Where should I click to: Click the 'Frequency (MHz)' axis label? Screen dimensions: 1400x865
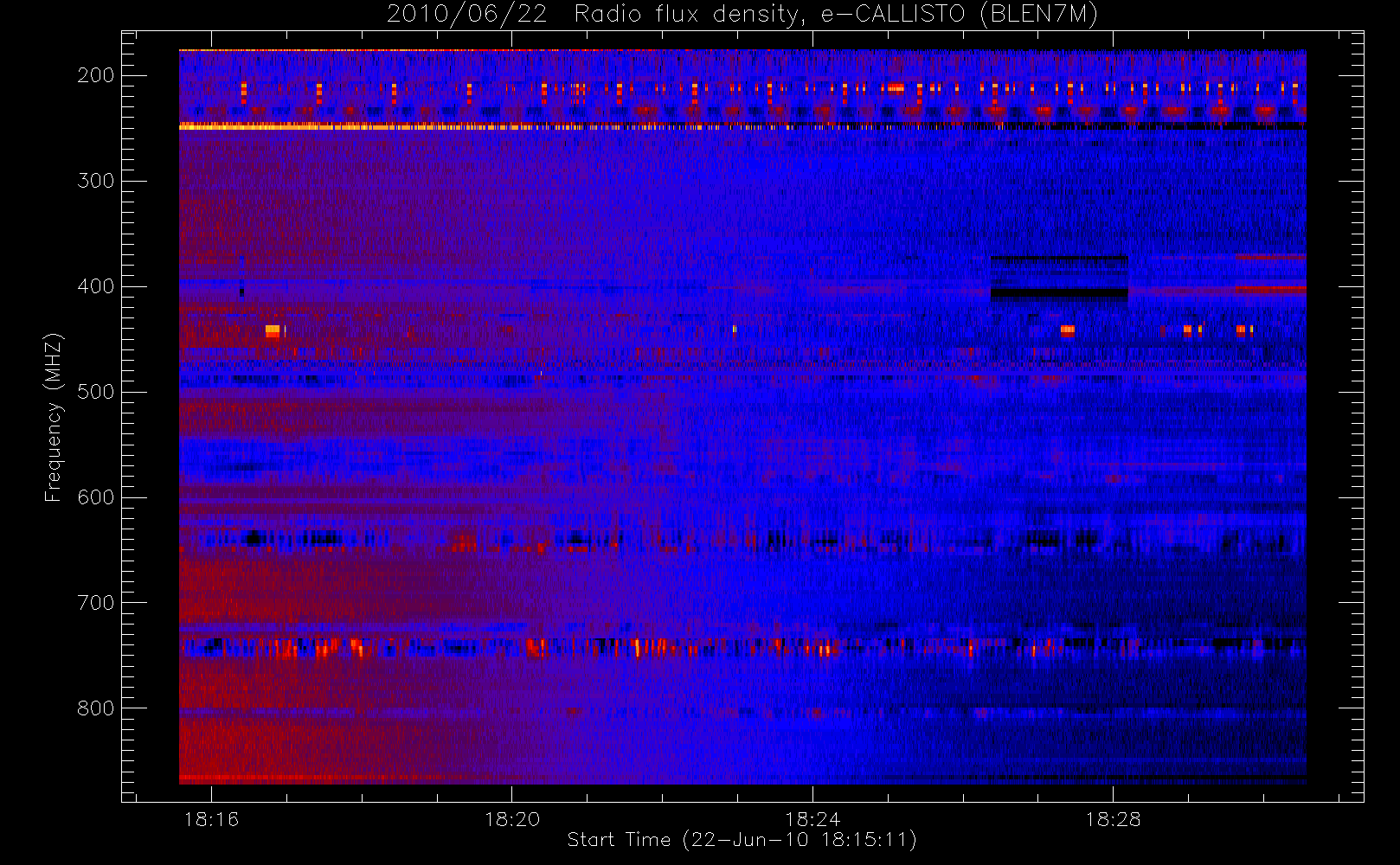[54, 416]
